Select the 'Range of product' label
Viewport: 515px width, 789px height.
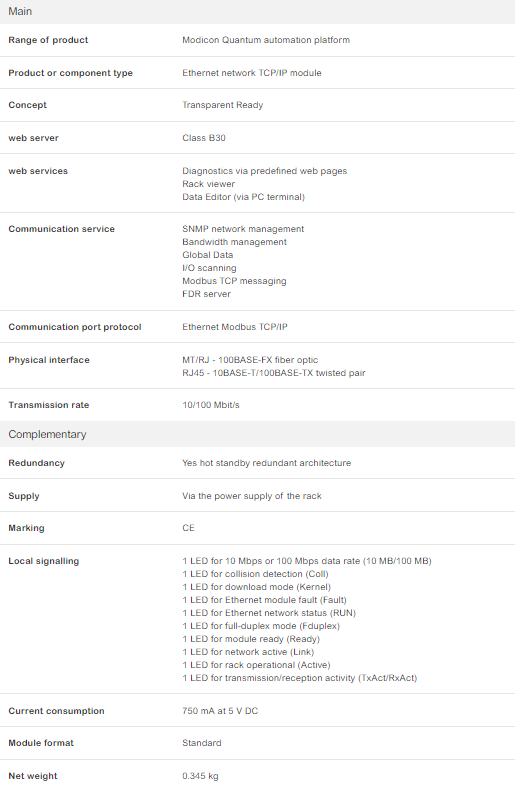48,40
